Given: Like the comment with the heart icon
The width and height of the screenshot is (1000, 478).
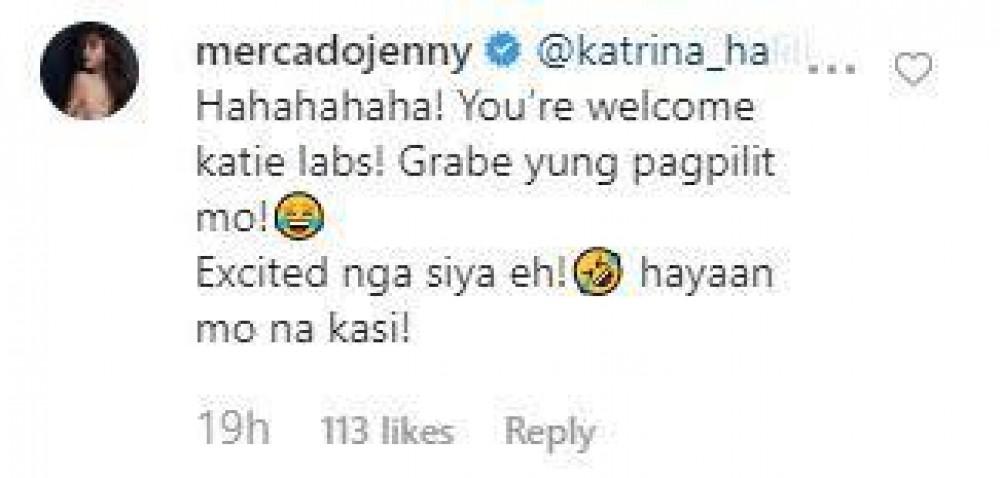Looking at the screenshot, I should point(913,68).
